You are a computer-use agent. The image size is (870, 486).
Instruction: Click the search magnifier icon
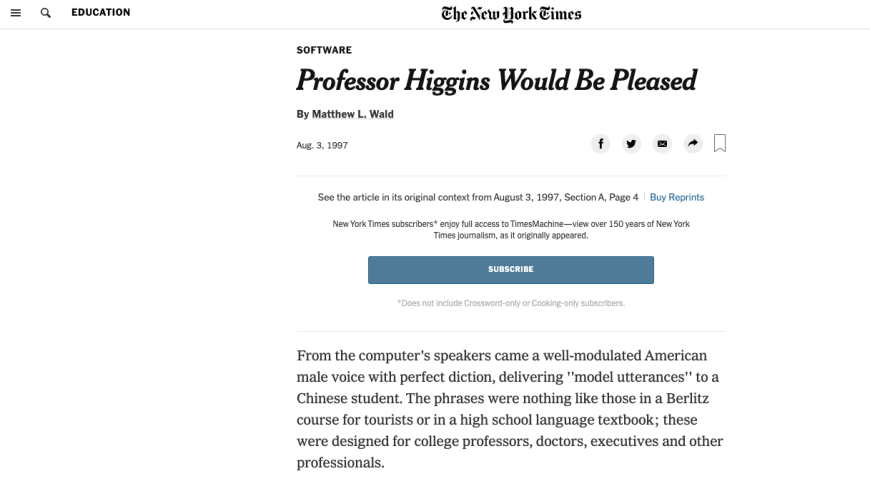tap(45, 13)
